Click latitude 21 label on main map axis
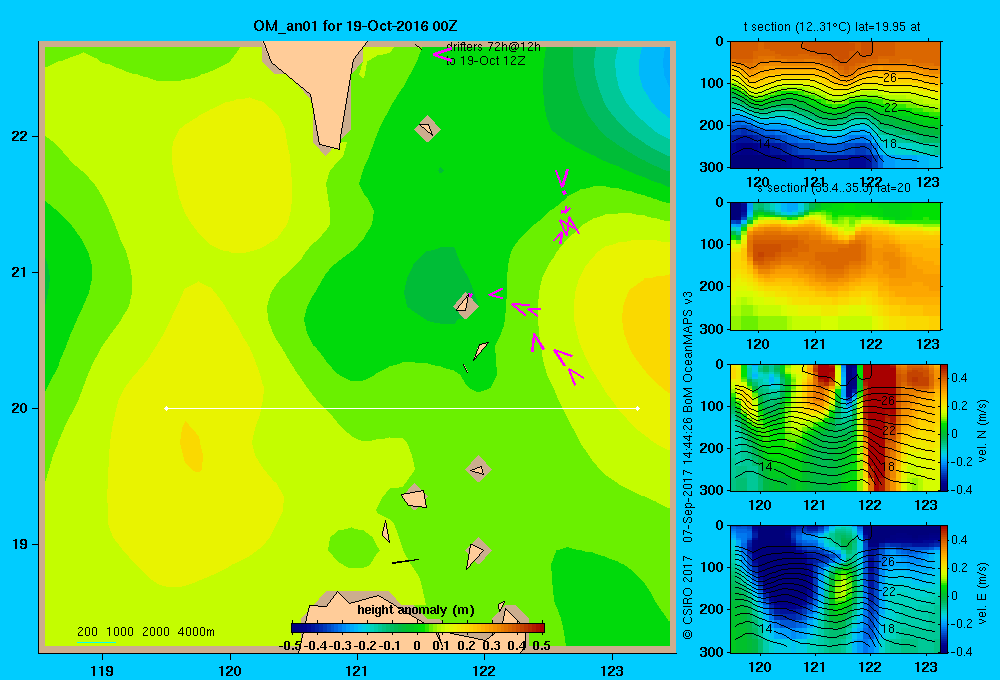This screenshot has width=1000, height=680. point(20,272)
